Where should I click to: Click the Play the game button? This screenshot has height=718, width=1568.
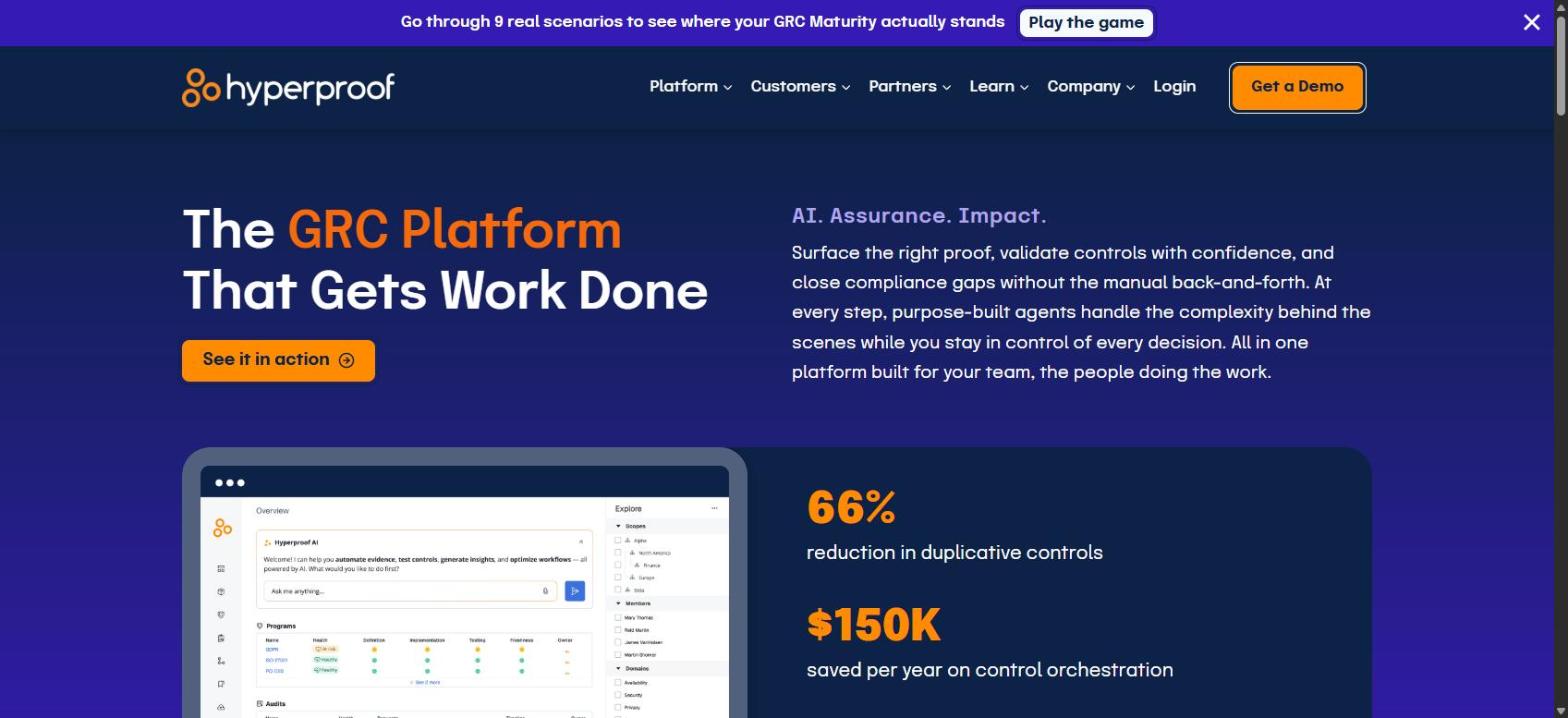[1086, 22]
